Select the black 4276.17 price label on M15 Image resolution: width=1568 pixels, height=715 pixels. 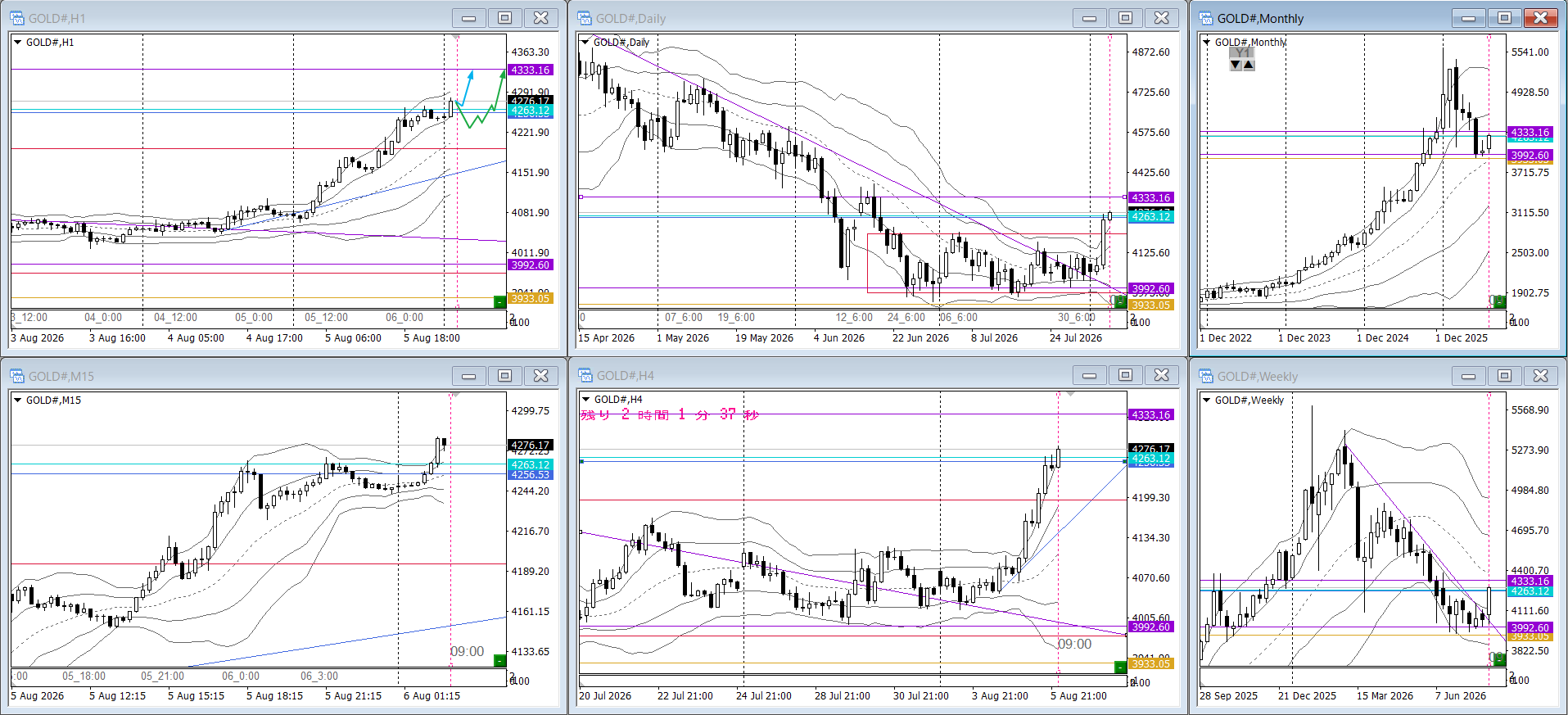pyautogui.click(x=531, y=445)
